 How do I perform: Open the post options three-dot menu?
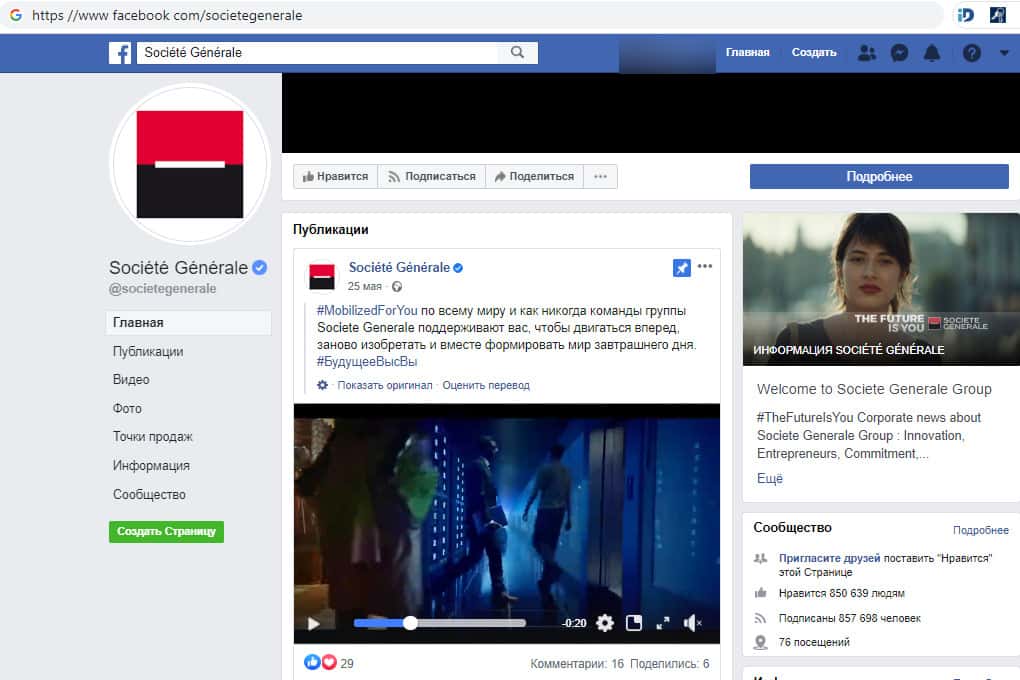click(x=705, y=267)
